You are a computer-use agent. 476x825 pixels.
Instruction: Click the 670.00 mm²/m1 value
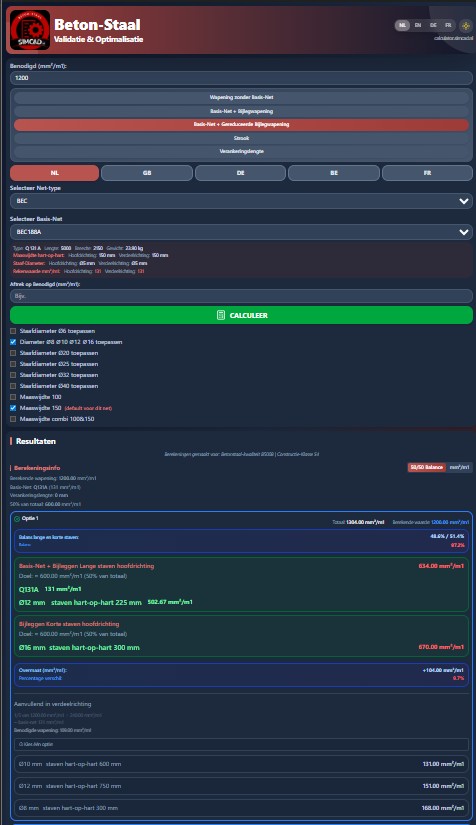tap(441, 647)
